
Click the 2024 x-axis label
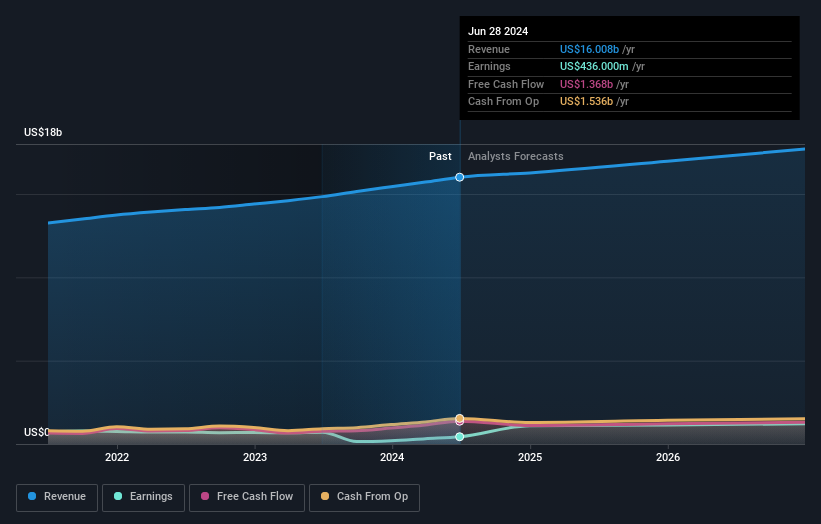392,457
